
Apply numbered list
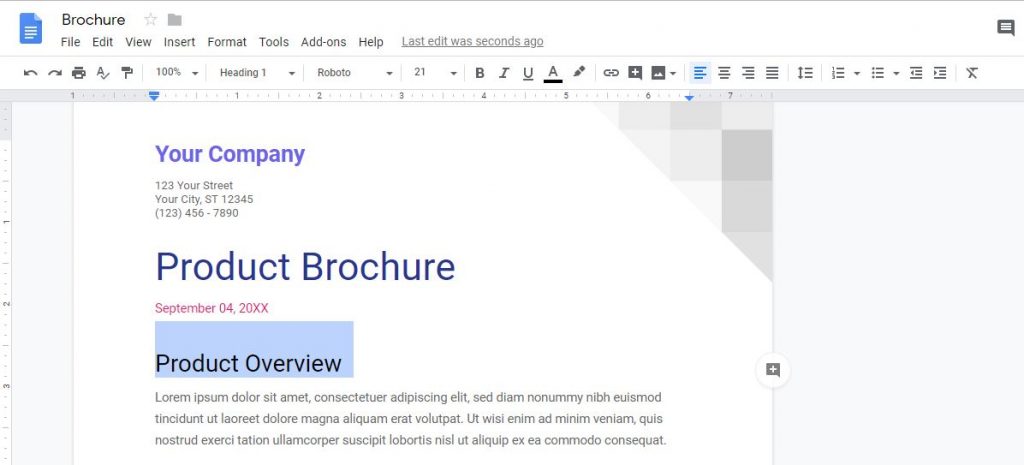pyautogui.click(x=838, y=73)
